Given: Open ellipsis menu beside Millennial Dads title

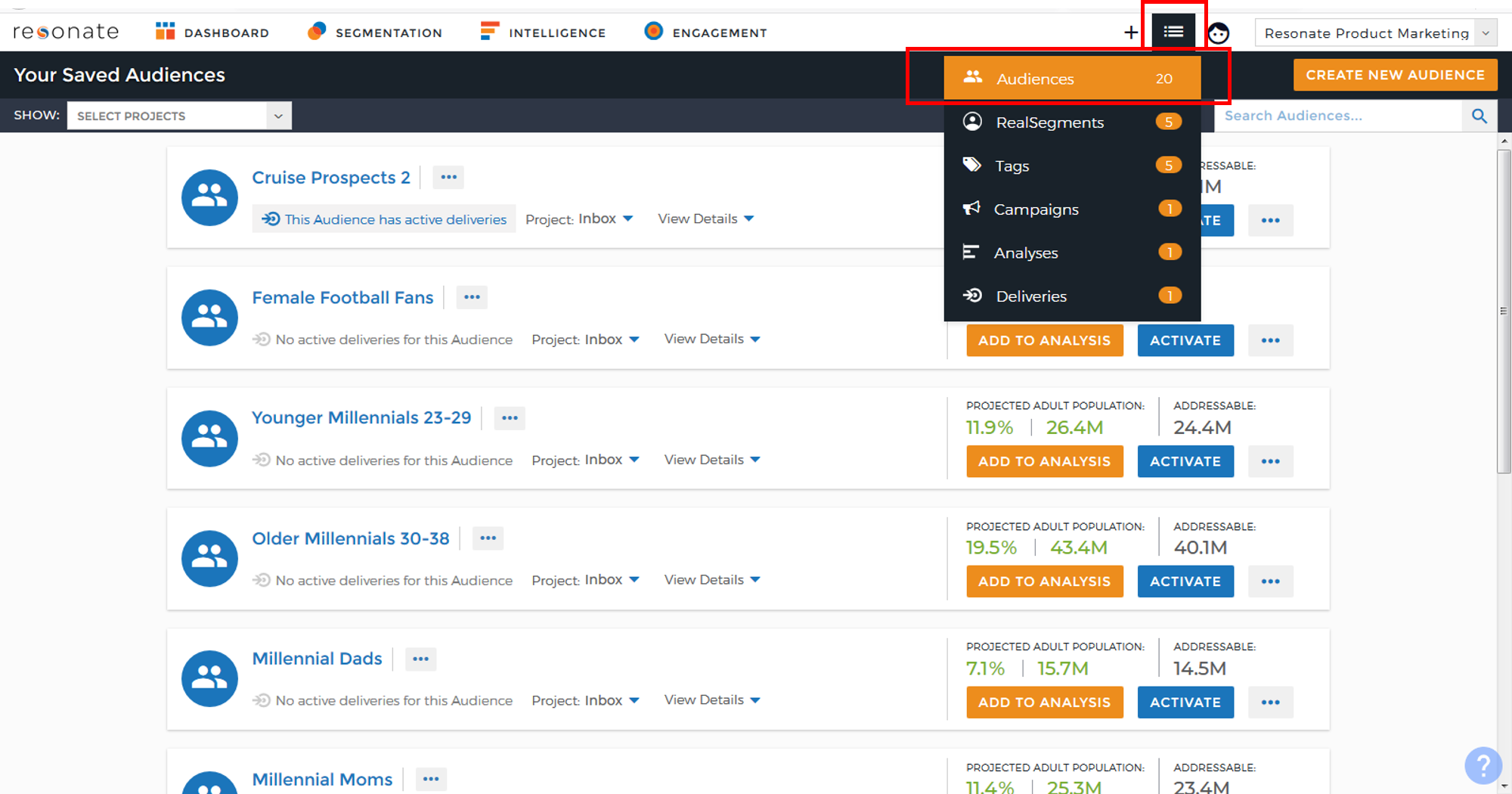Looking at the screenshot, I should [x=420, y=659].
